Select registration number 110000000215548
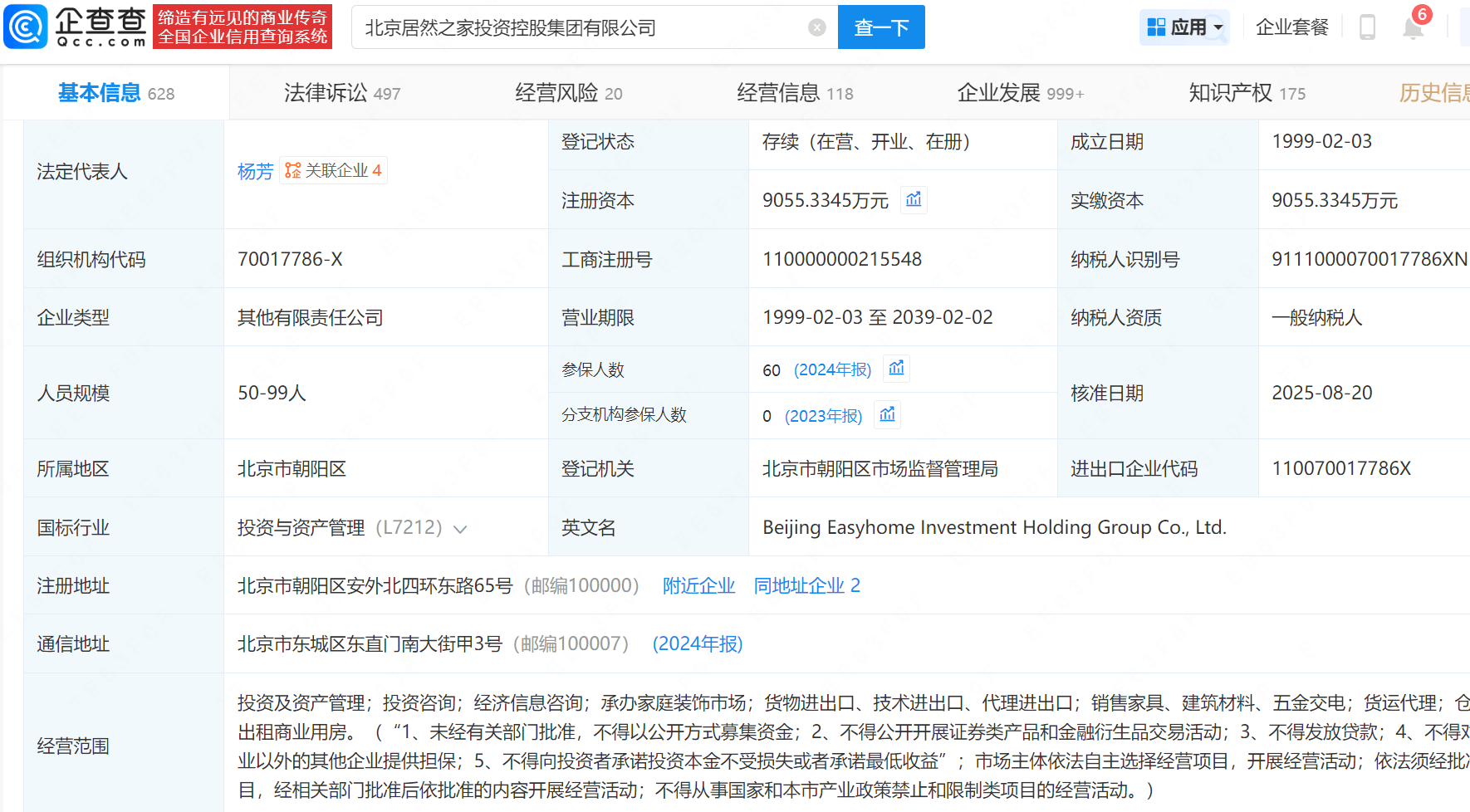This screenshot has height=812, width=1470. [x=842, y=259]
